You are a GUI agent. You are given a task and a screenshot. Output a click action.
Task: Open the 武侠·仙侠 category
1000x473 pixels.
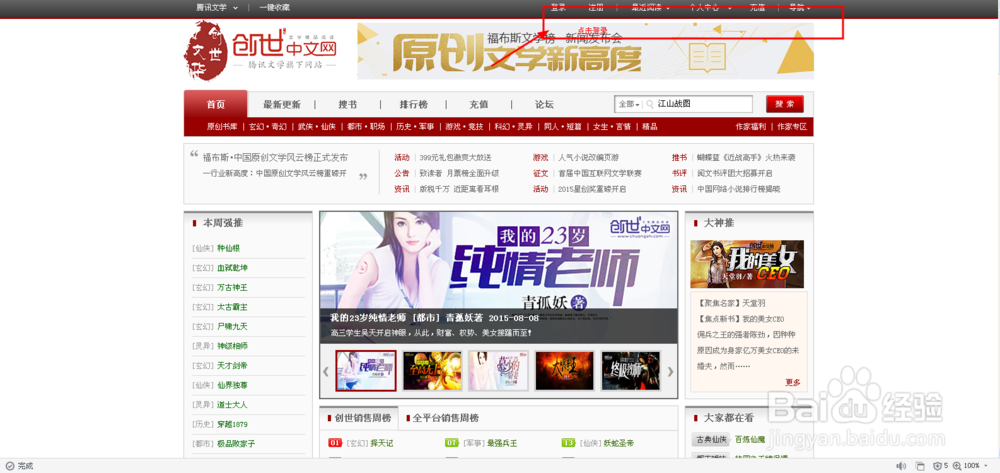tap(317, 126)
